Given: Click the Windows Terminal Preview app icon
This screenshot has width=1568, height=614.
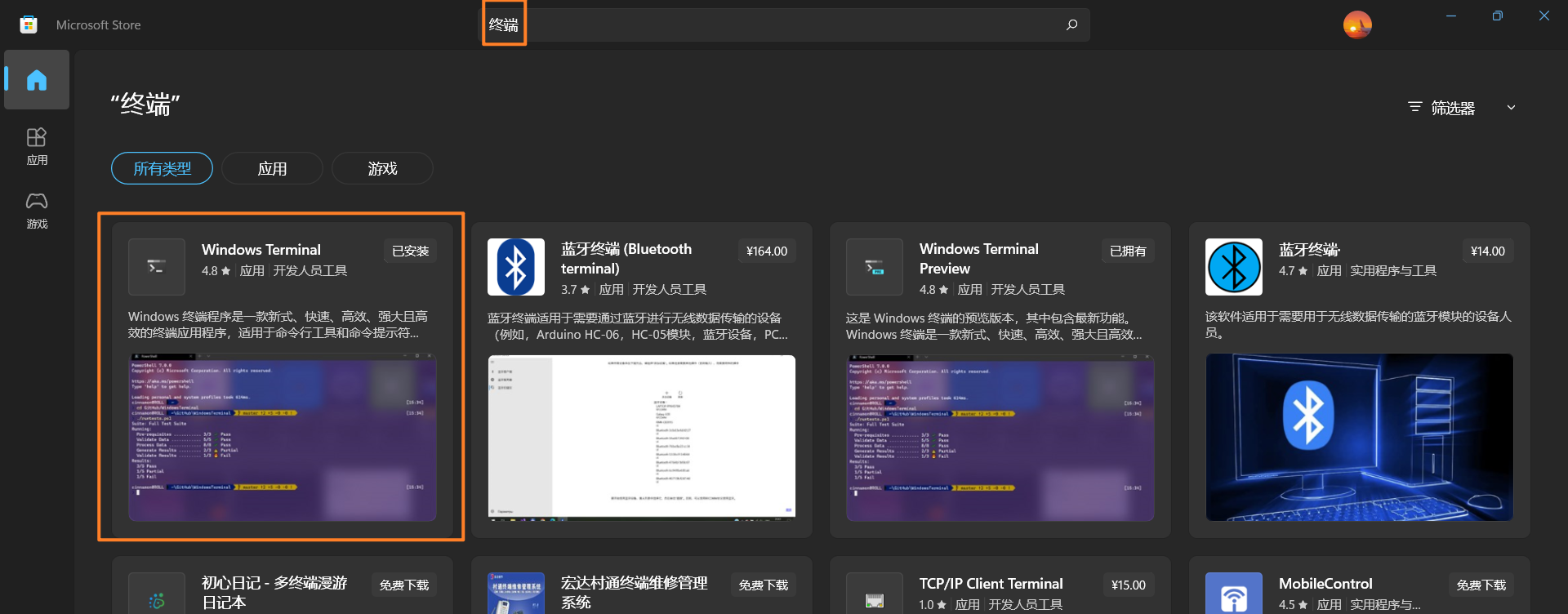Looking at the screenshot, I should pos(875,267).
